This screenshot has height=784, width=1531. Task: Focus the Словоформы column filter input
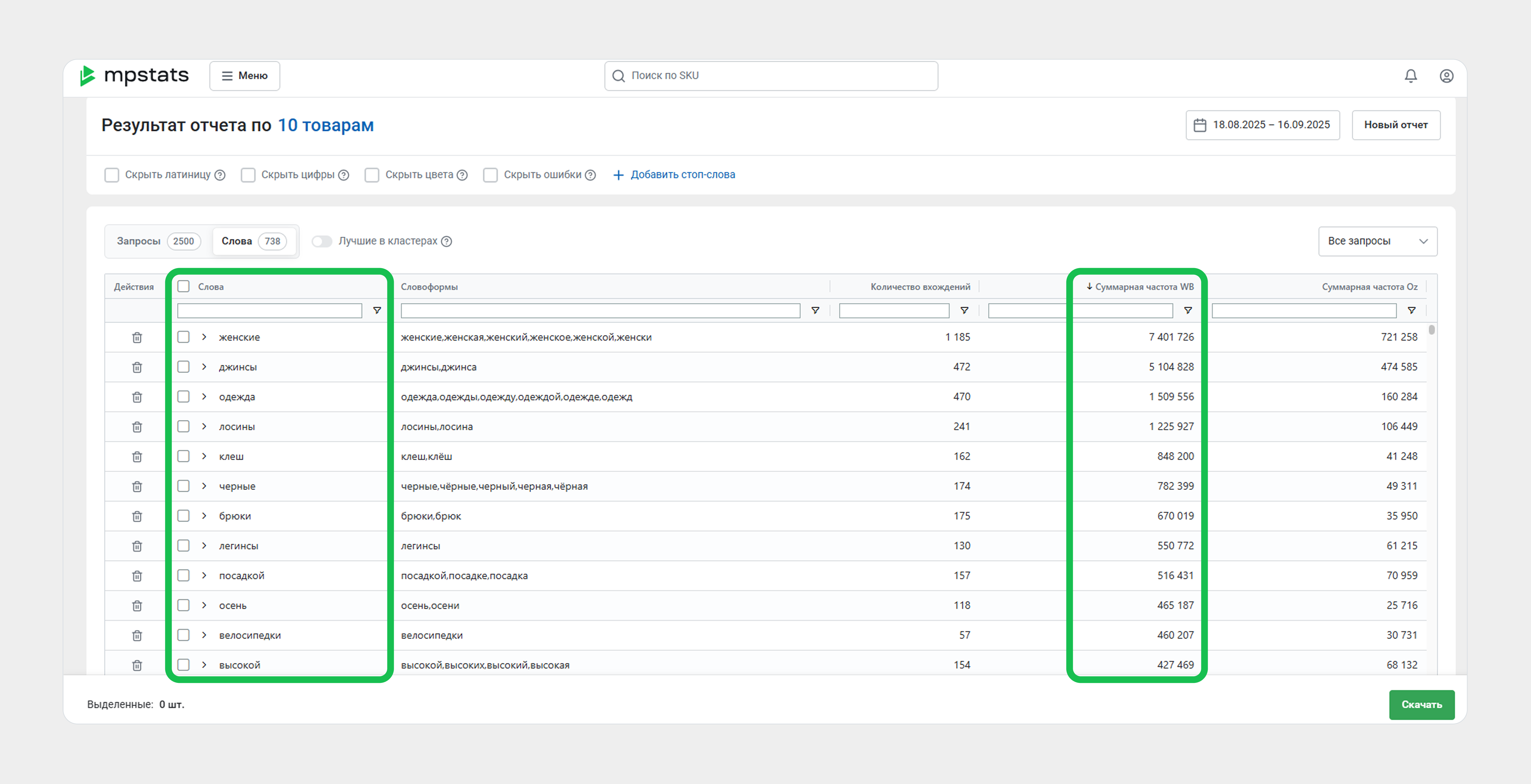pos(600,310)
